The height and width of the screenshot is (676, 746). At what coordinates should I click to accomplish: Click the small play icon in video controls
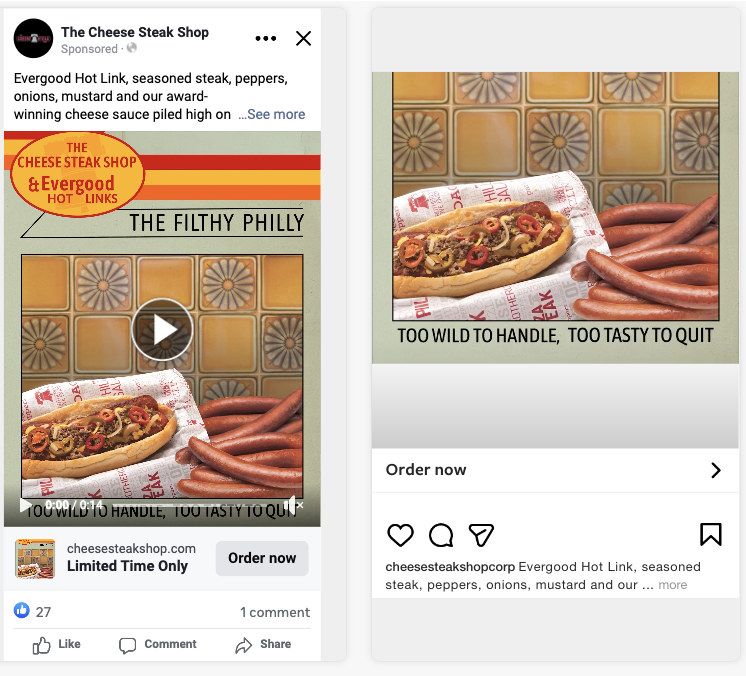[x=26, y=505]
